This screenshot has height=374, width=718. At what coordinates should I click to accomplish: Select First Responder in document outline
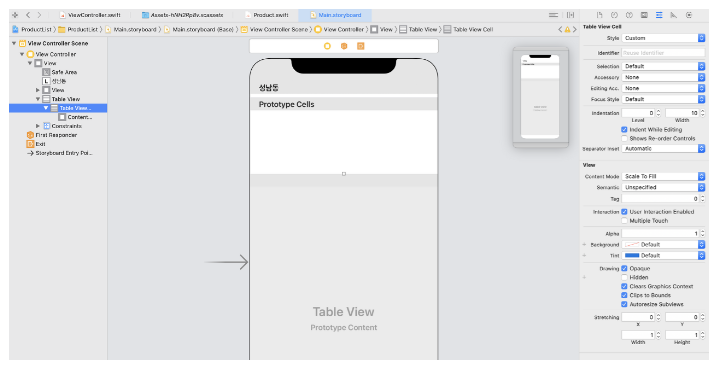click(52, 135)
